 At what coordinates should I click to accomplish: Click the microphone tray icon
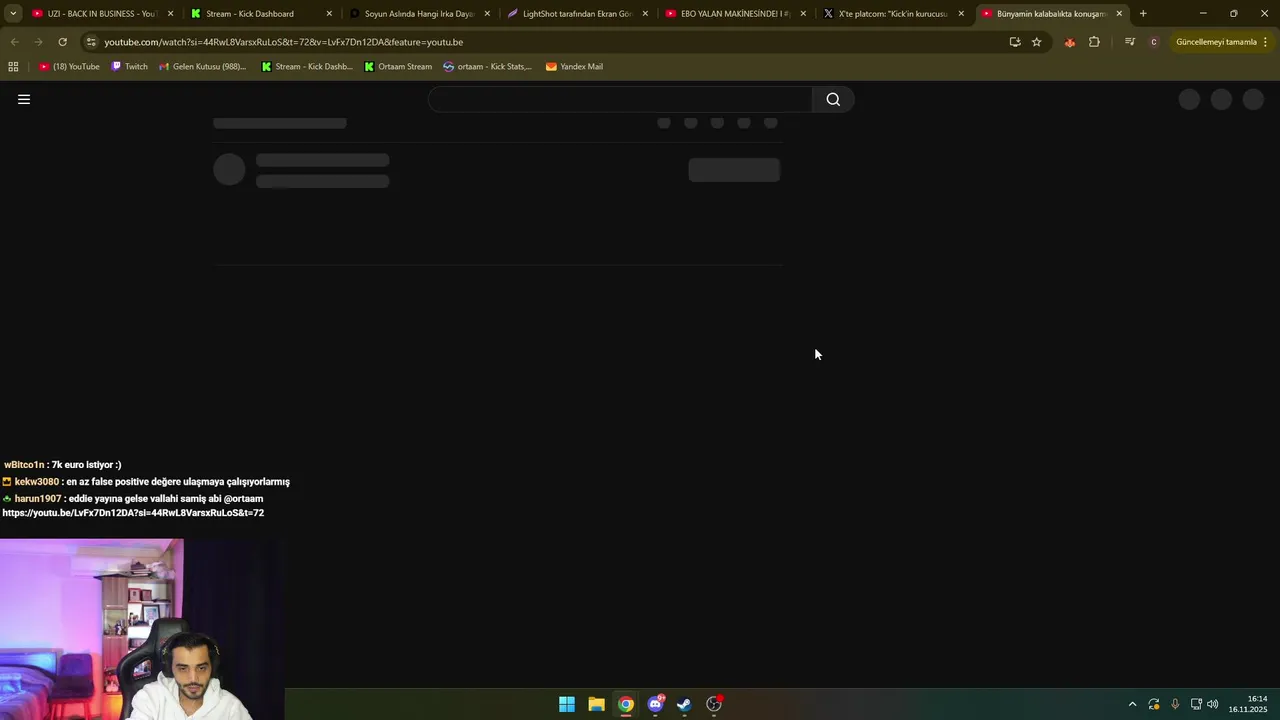click(x=1175, y=704)
